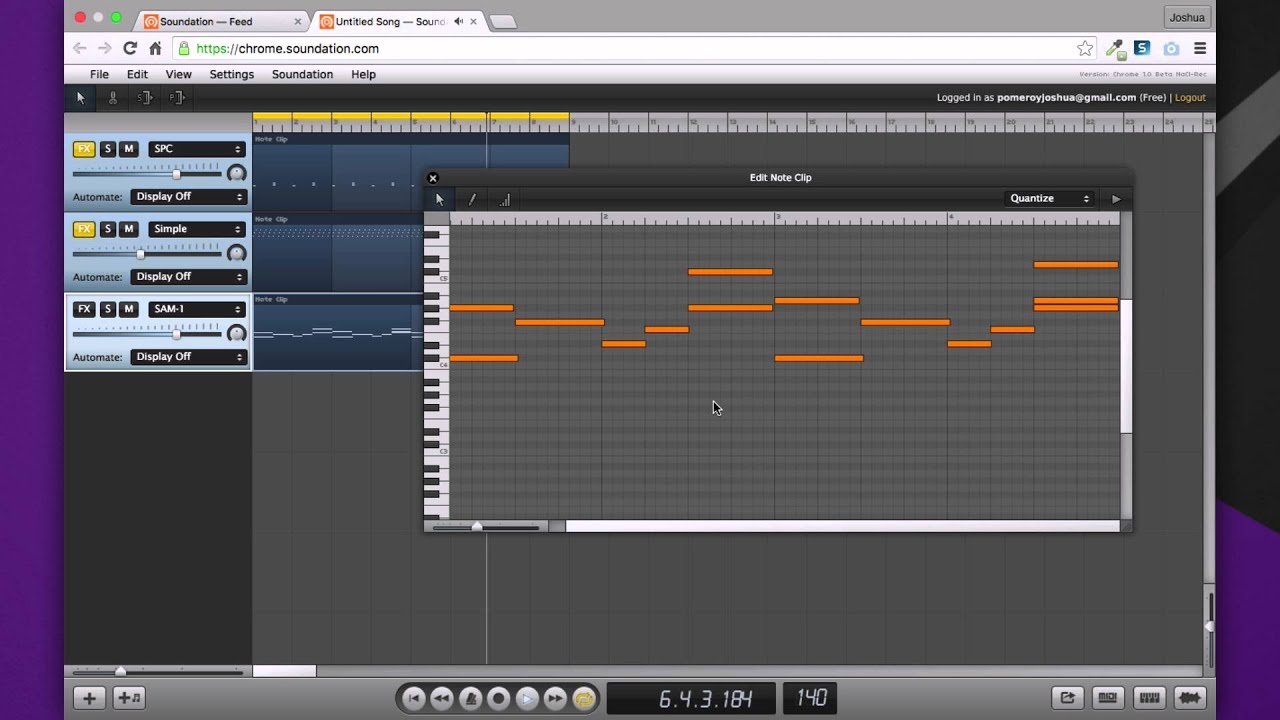Toggle the metronome button
This screenshot has width=1280, height=720.
pos(470,698)
